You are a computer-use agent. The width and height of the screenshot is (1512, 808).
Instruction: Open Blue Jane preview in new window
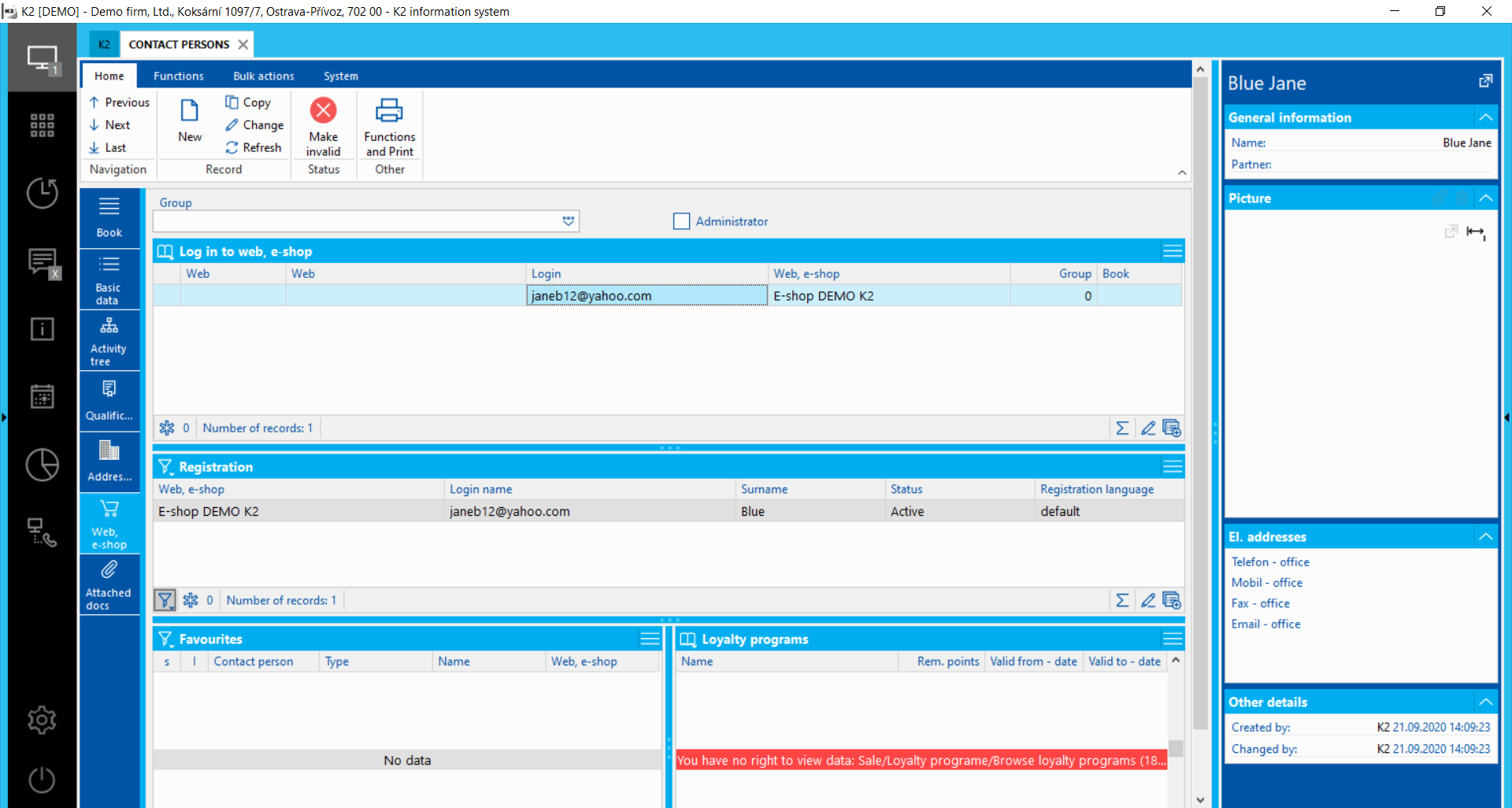1485,81
